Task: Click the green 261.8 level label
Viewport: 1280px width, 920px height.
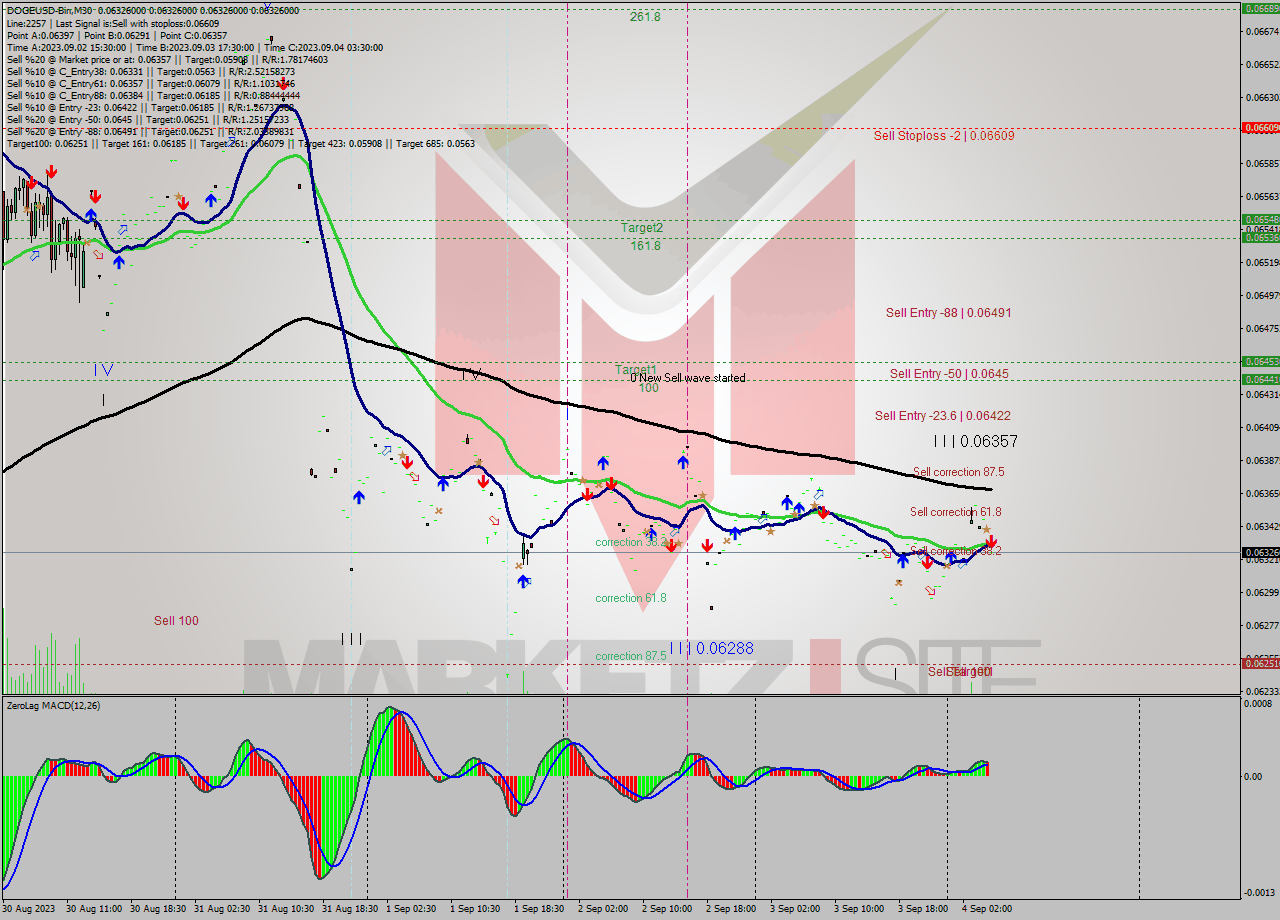Action: [x=645, y=17]
